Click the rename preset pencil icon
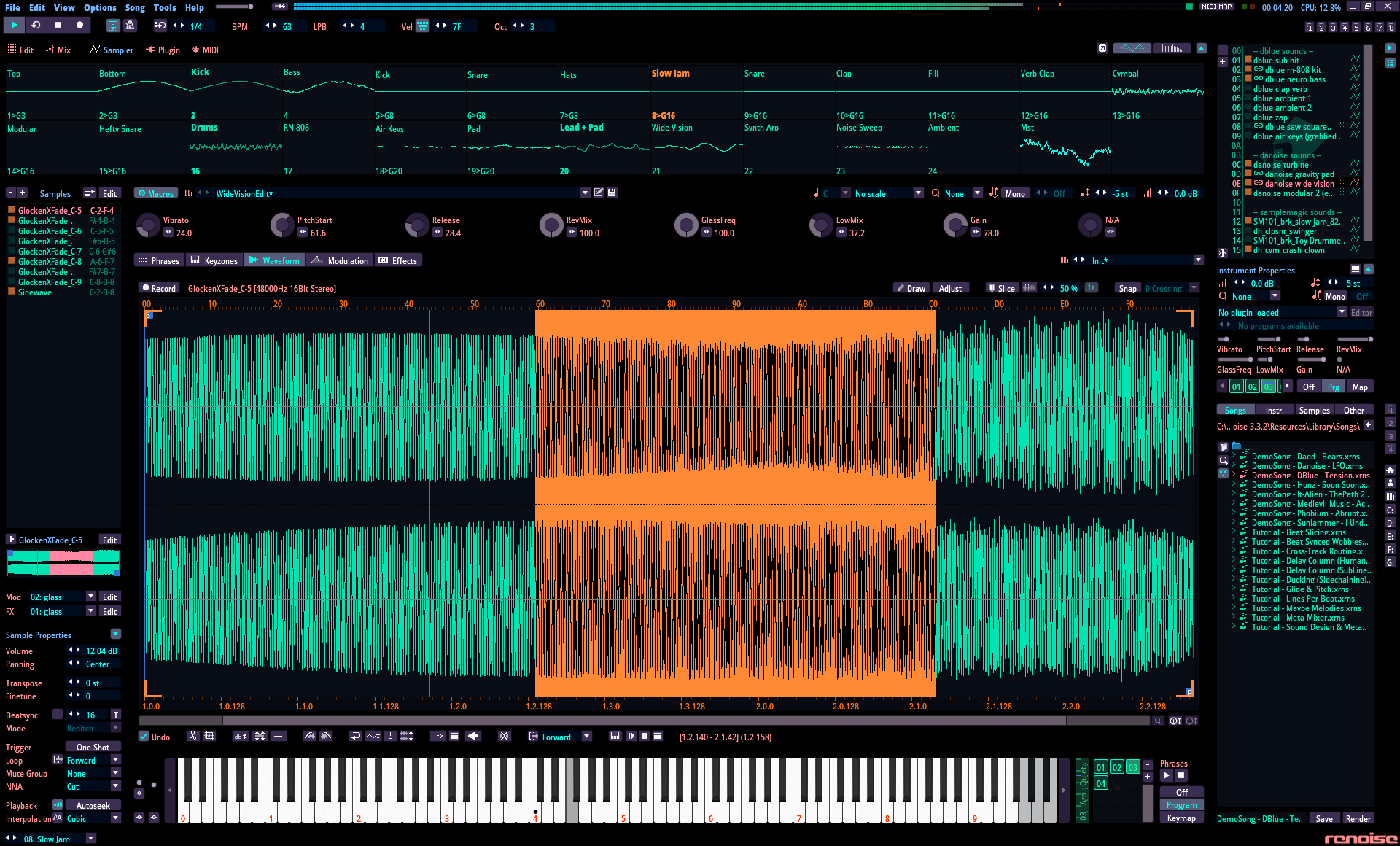 tap(599, 193)
